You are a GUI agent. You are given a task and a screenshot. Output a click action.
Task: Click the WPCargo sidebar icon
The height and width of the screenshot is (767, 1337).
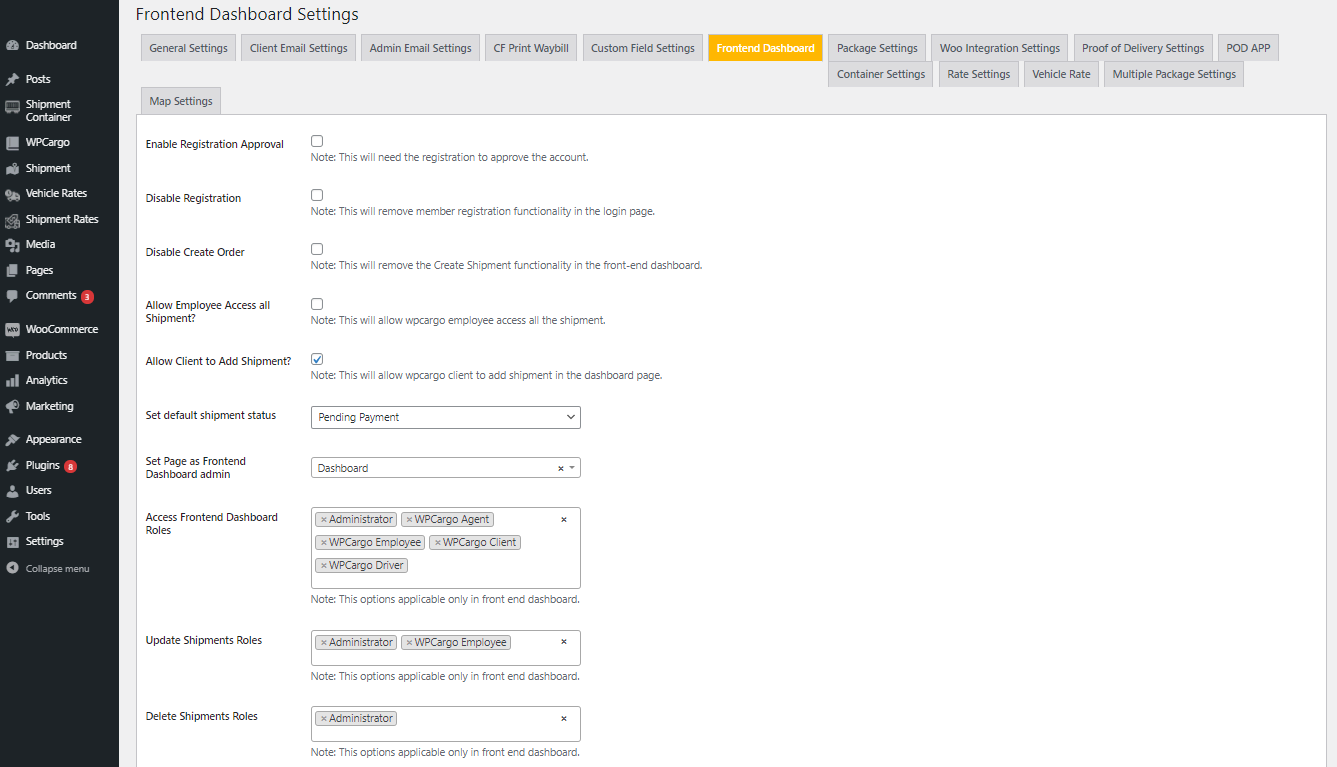click(x=12, y=143)
